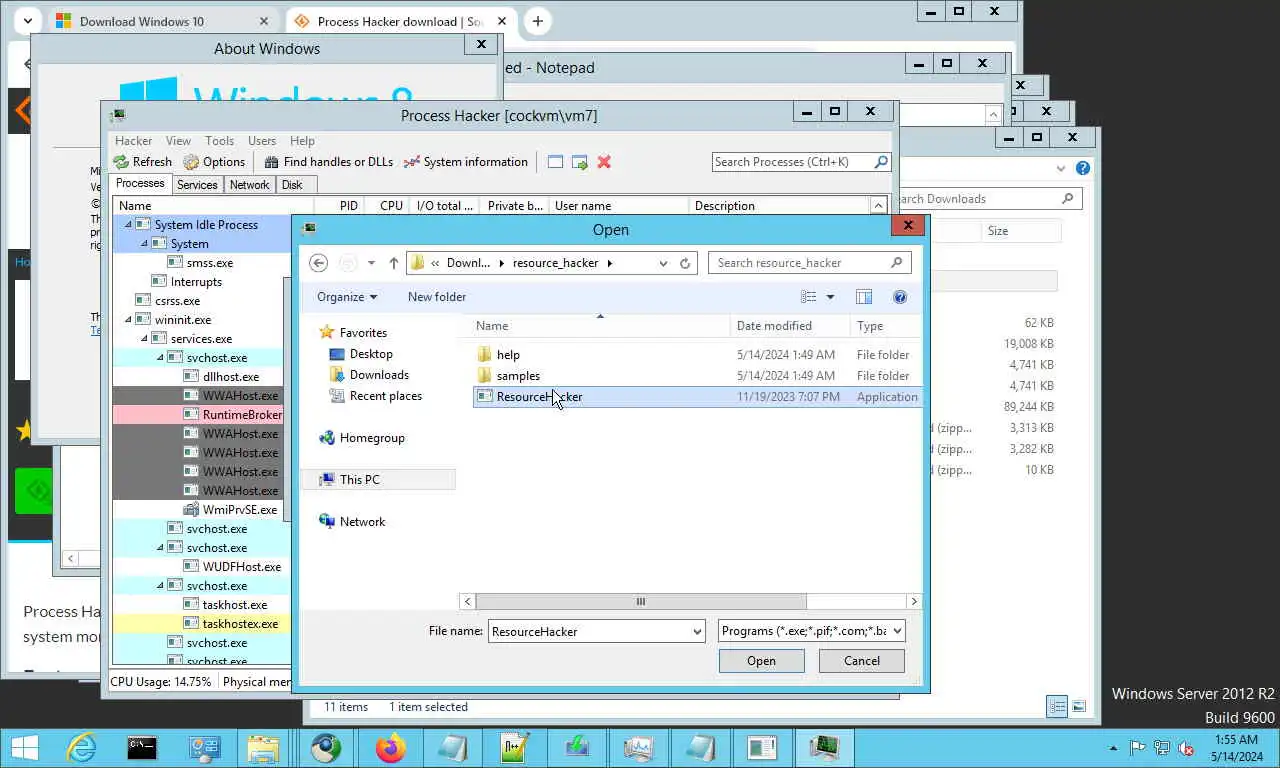The height and width of the screenshot is (768, 1280).
Task: Click the magnifier in Search Processes box
Action: (x=881, y=162)
